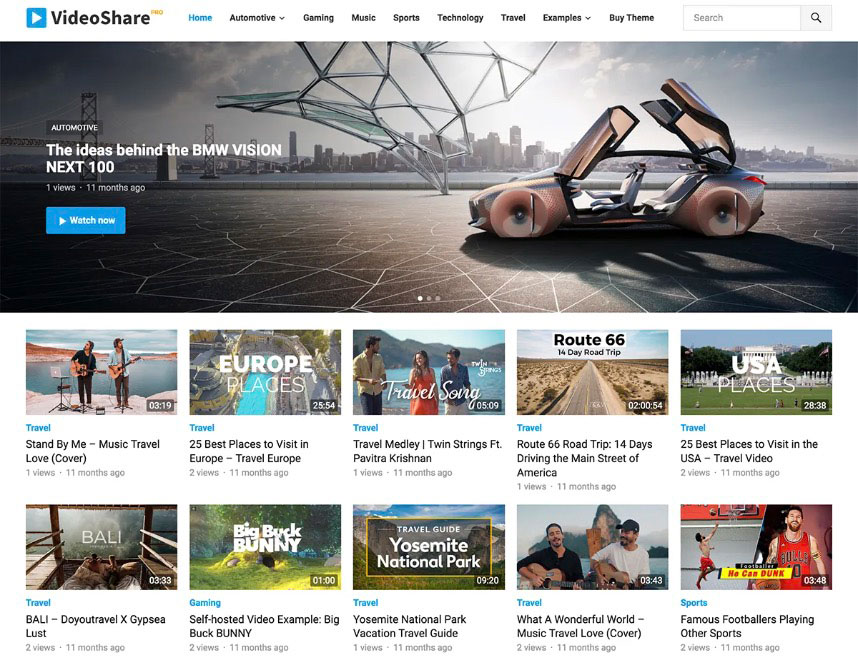
Task: Open the Gaming menu item
Action: click(x=318, y=18)
